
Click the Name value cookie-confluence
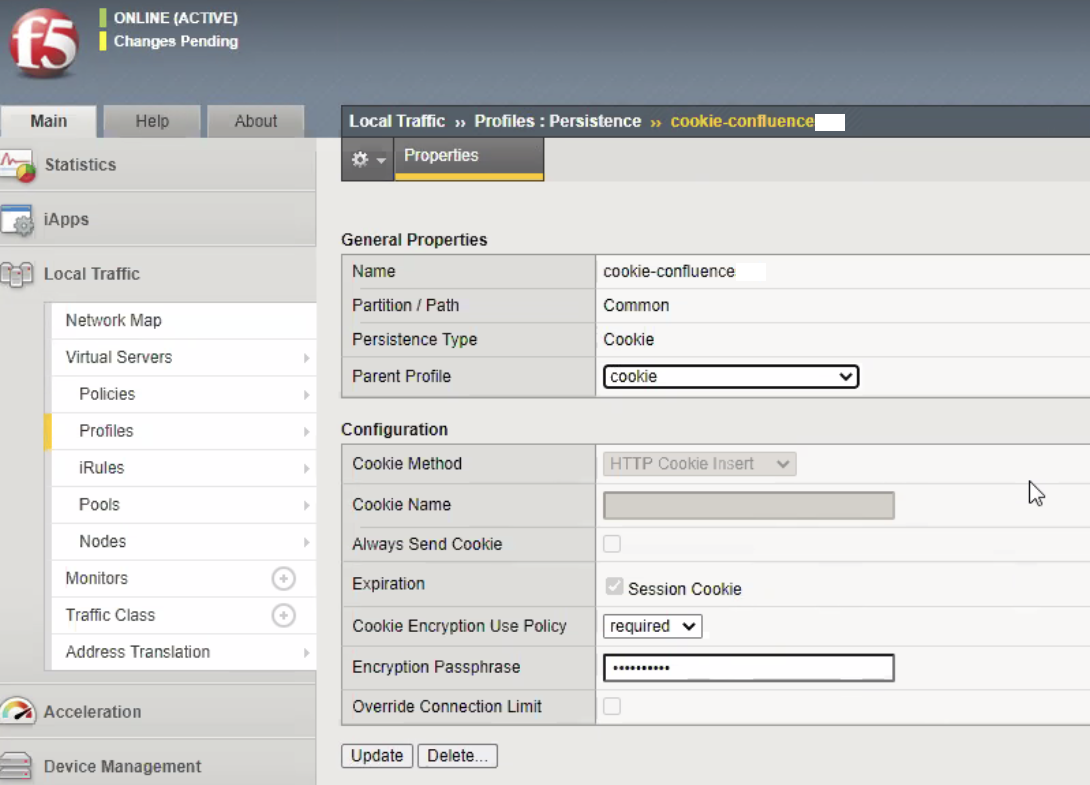(669, 271)
